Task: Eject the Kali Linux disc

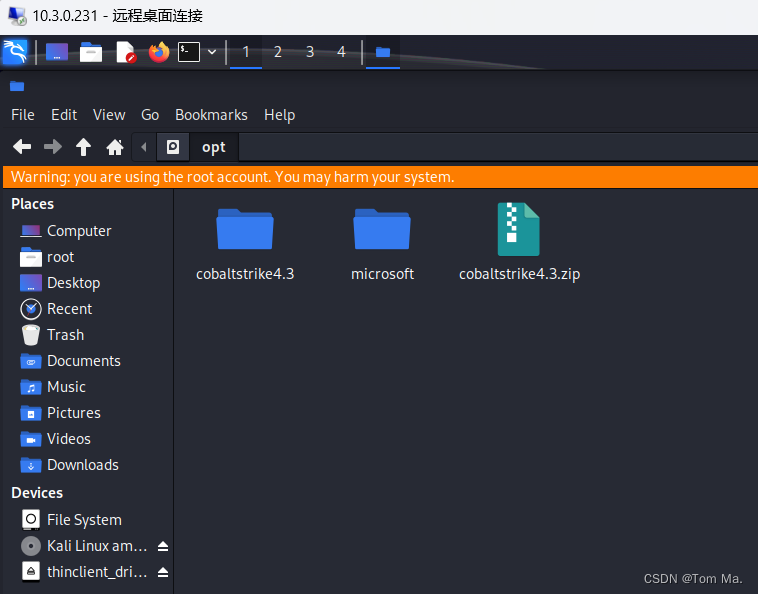Action: pos(163,546)
